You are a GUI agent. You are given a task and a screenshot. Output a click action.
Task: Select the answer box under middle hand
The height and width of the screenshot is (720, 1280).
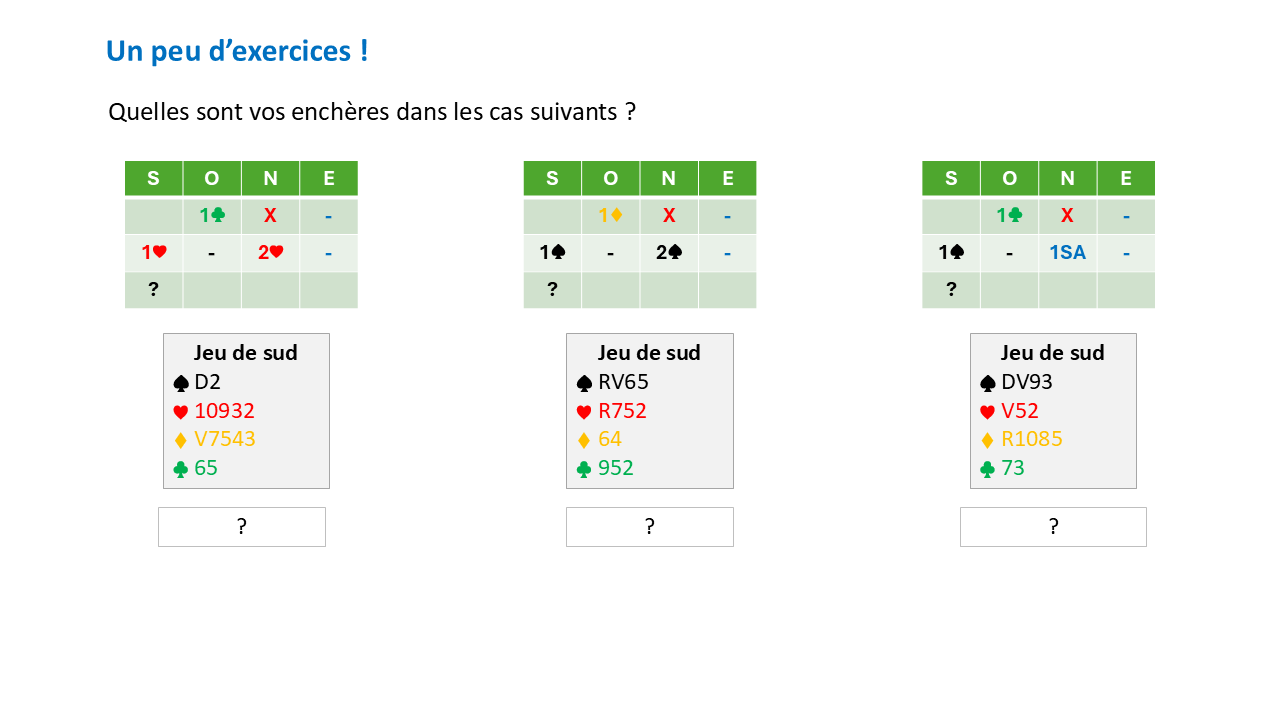point(650,527)
